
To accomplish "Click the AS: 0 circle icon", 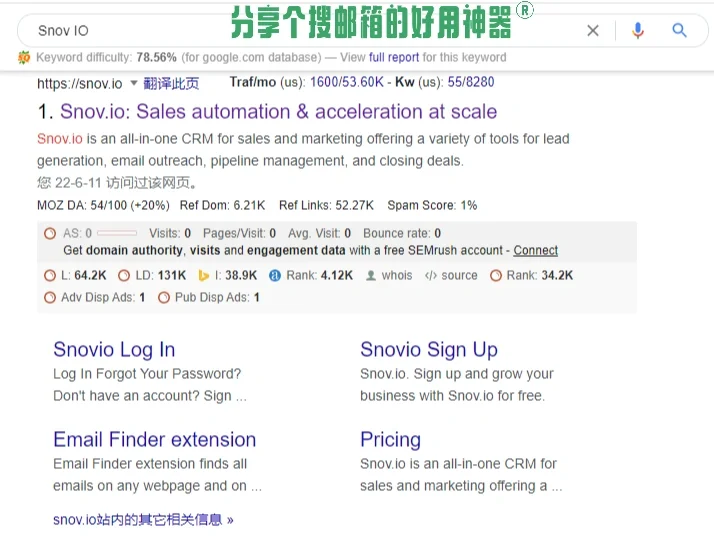I will (x=50, y=234).
